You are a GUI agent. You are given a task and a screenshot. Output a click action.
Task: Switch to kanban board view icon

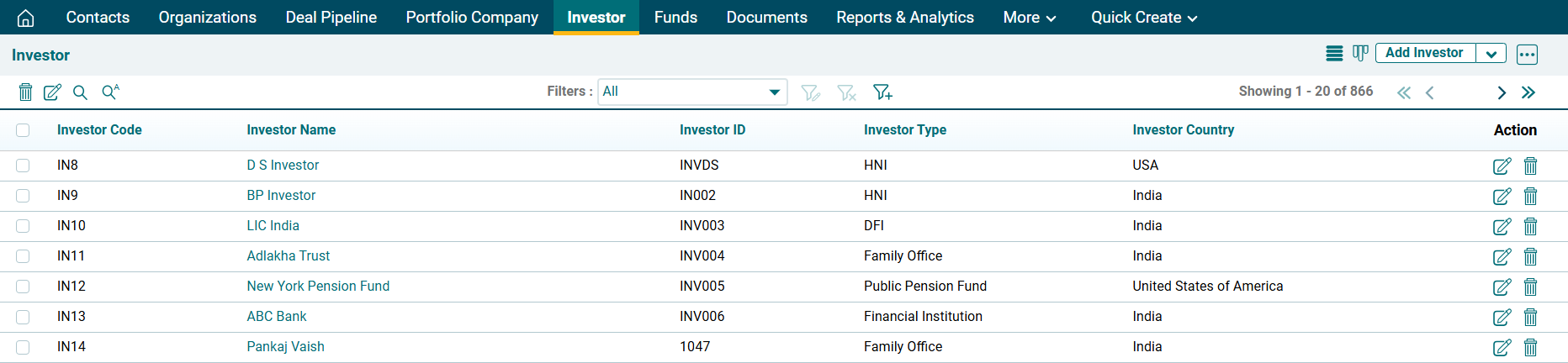click(1360, 54)
